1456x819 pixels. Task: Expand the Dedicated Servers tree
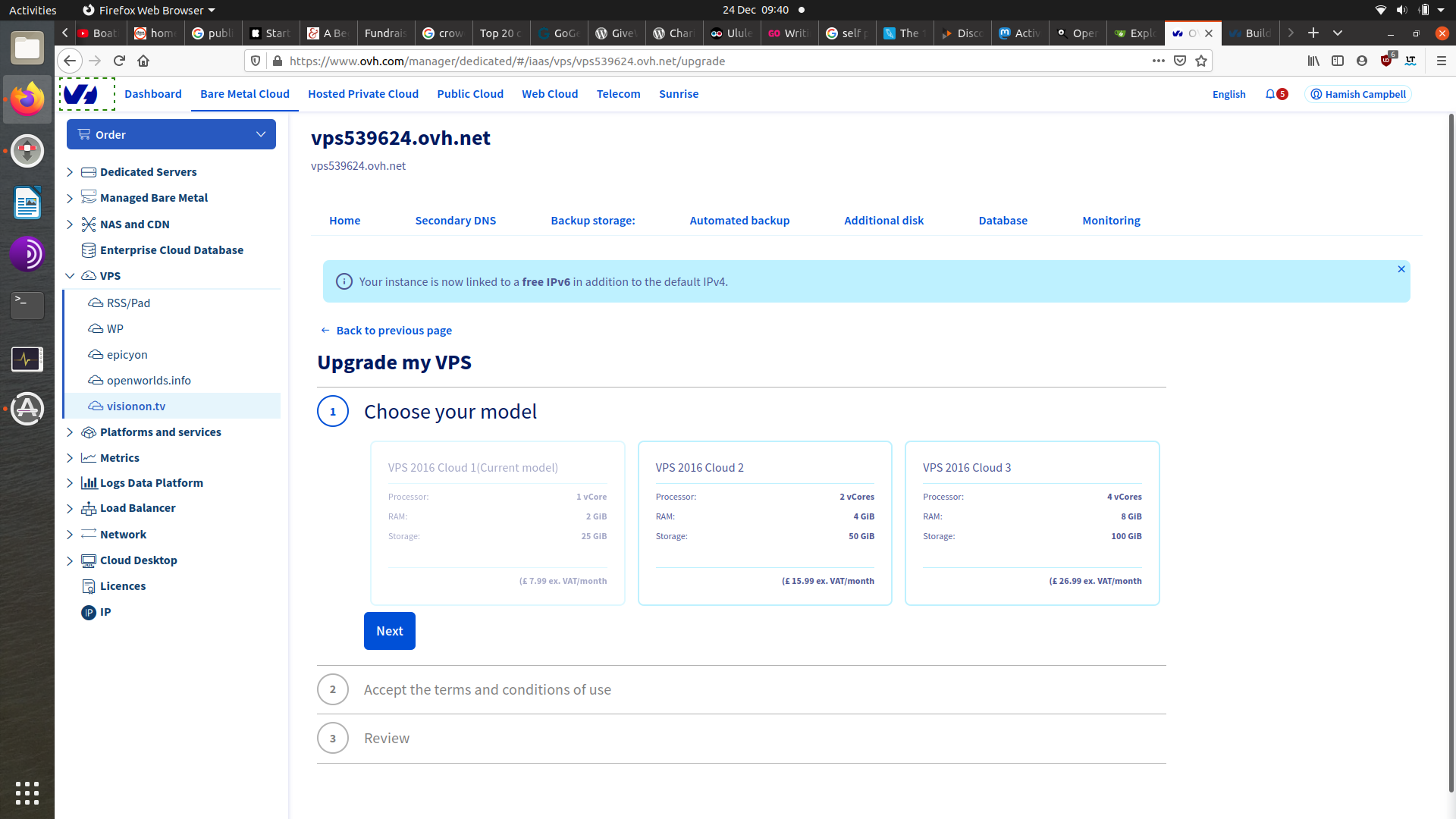pos(70,172)
